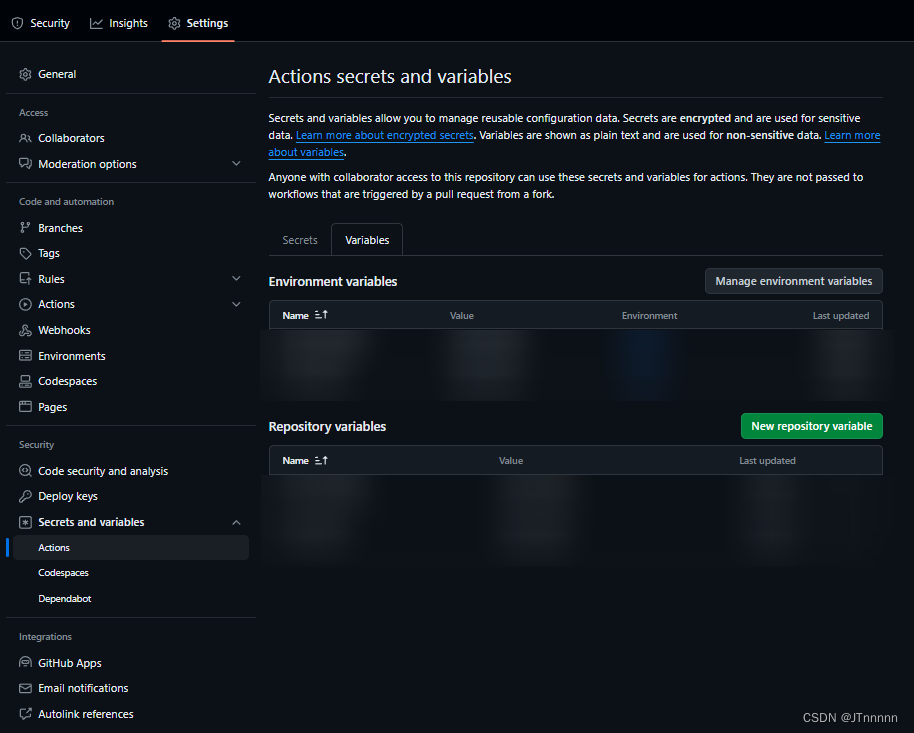The image size is (914, 733).
Task: Open Environments settings label
Action: point(72,356)
